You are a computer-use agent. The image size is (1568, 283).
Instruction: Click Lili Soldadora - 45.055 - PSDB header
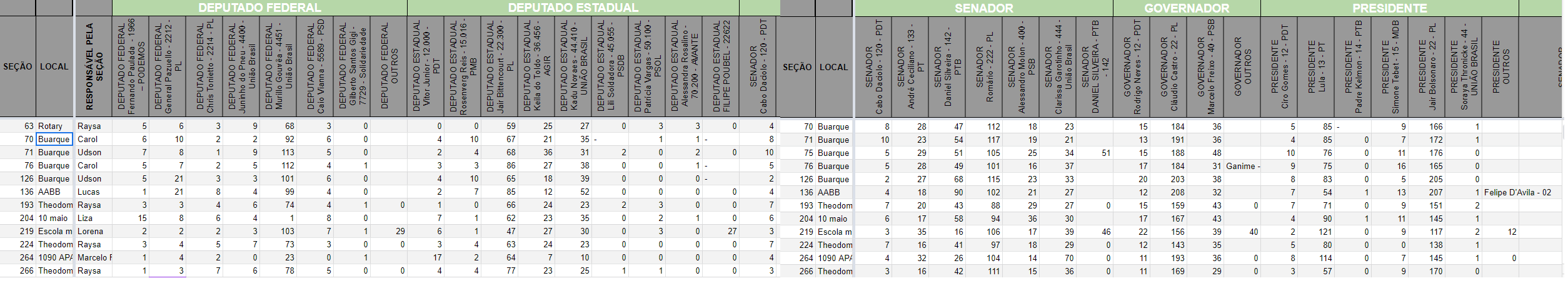point(610,66)
